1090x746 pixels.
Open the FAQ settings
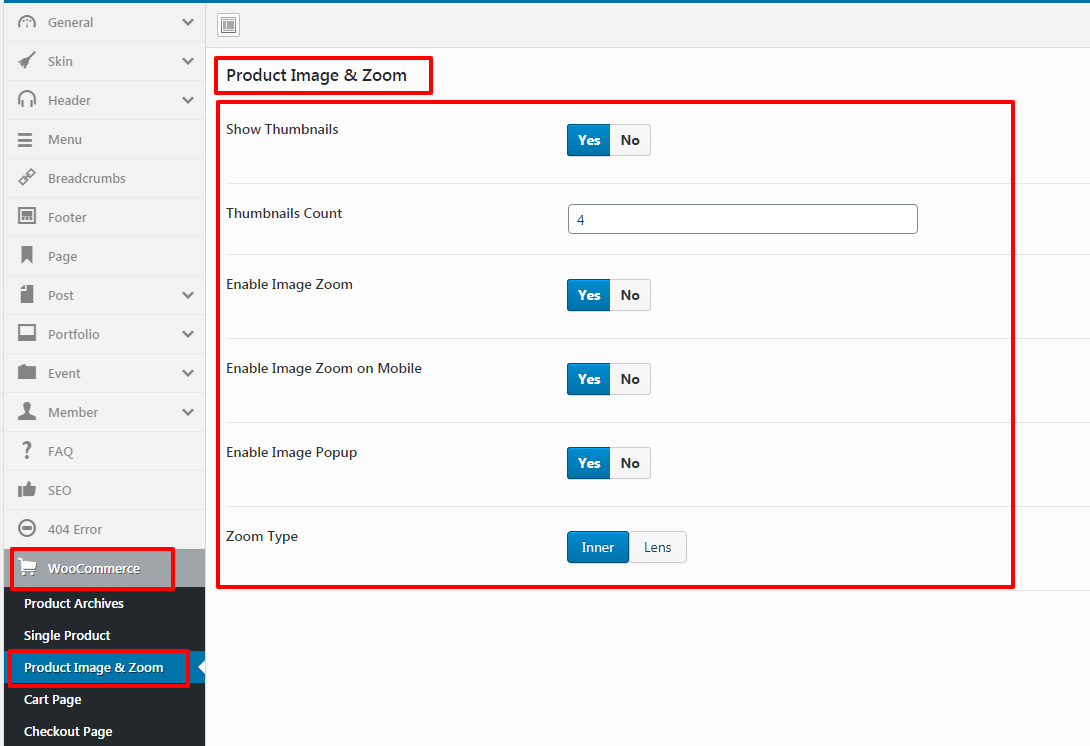tap(104, 451)
